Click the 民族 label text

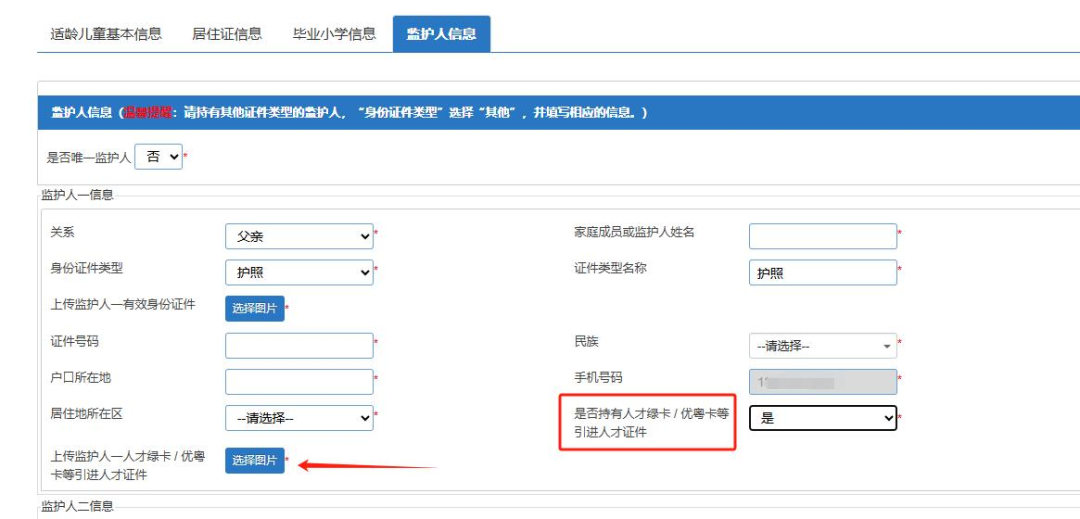(586, 341)
